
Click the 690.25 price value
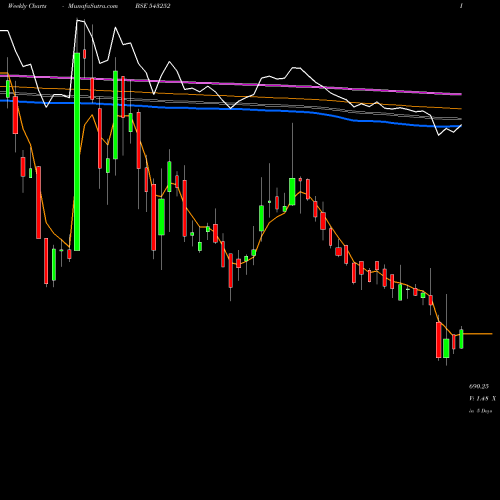point(479,386)
